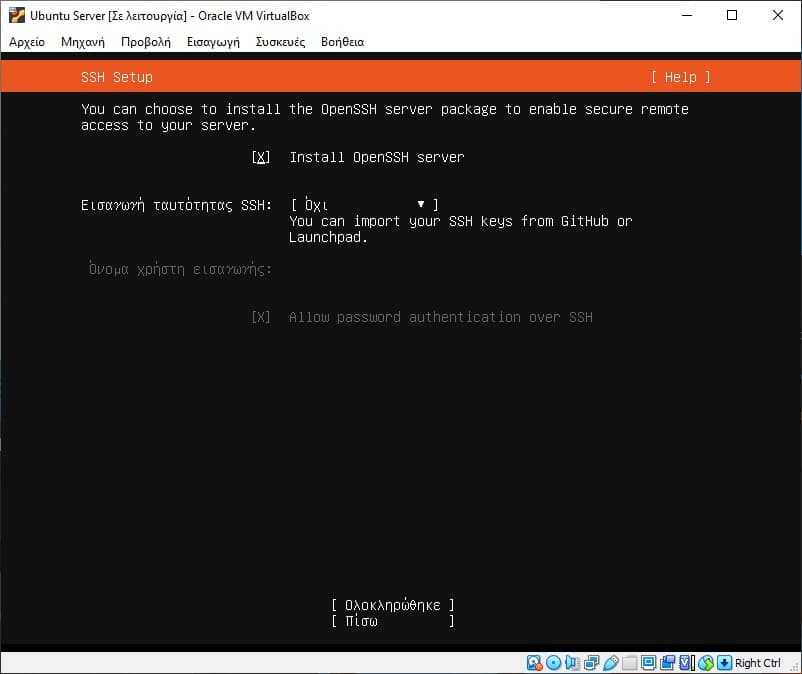
Task: Open the Συσκευές menu
Action: (280, 42)
